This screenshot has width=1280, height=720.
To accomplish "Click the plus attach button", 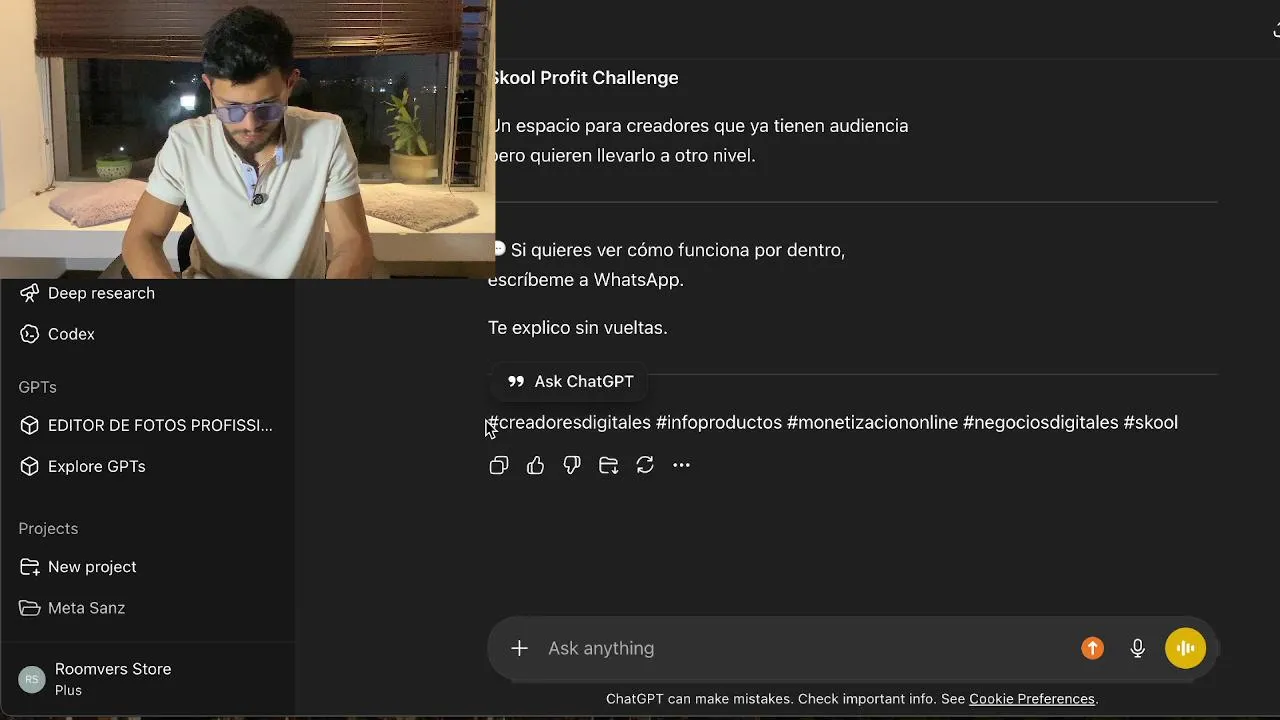I will tap(519, 648).
